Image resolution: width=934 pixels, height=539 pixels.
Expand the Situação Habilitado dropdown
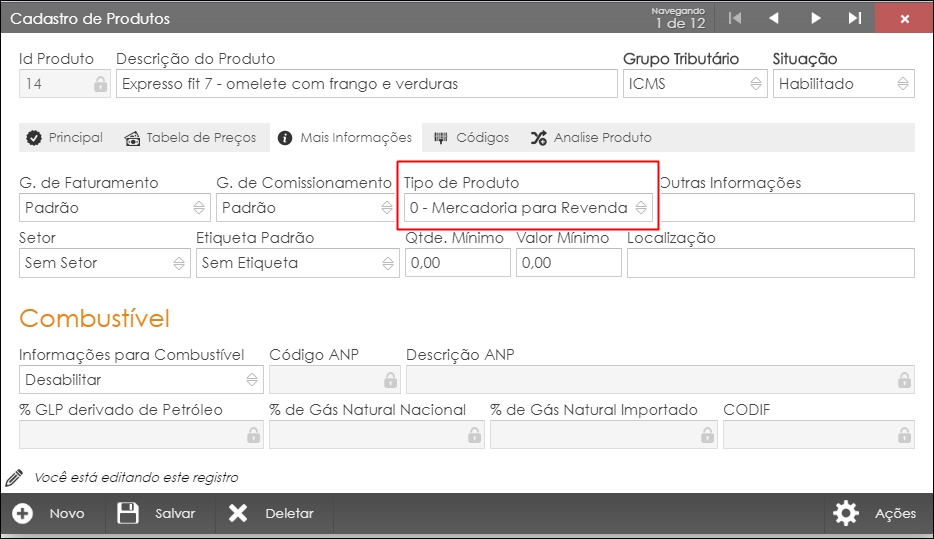[843, 84]
